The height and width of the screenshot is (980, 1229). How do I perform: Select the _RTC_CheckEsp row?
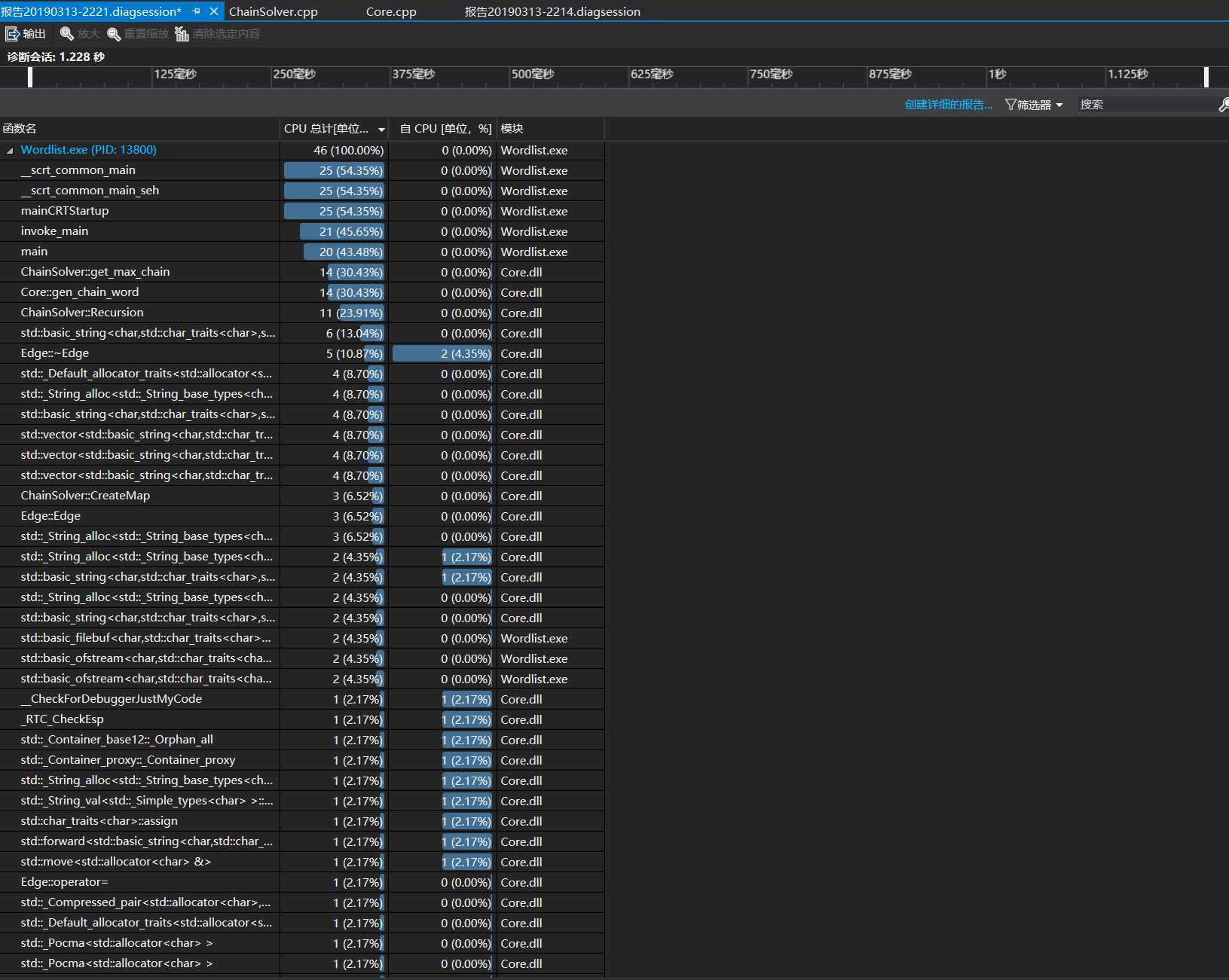click(301, 719)
